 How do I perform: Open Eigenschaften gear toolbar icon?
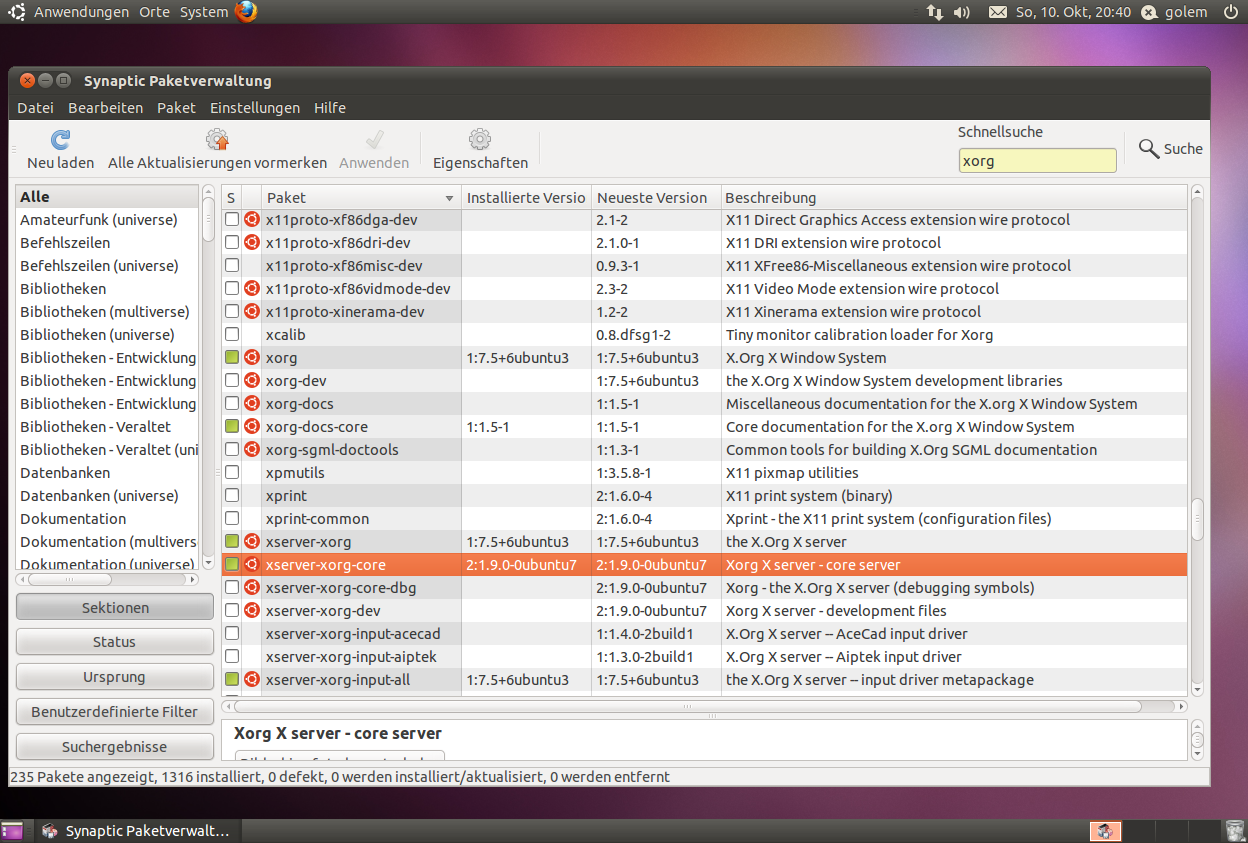coord(480,140)
